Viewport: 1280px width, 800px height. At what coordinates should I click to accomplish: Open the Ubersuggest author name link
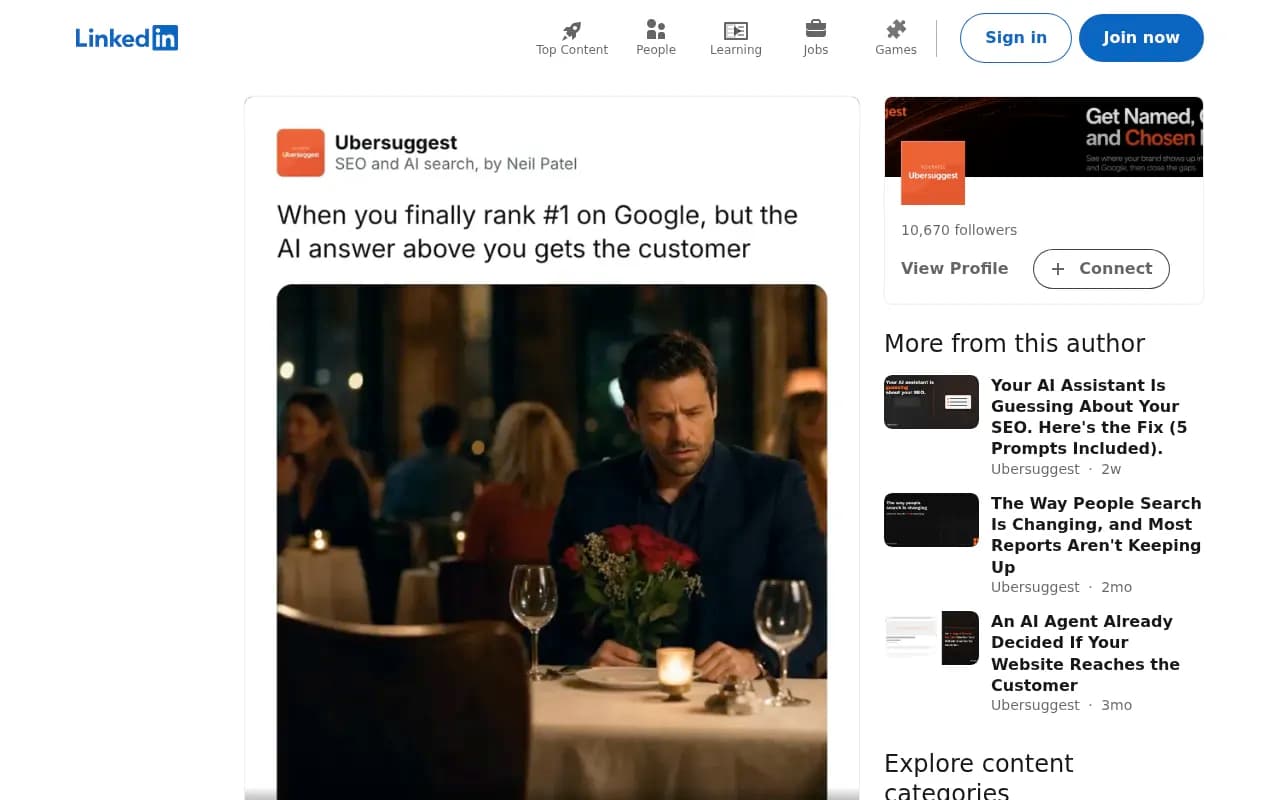pyautogui.click(x=396, y=142)
